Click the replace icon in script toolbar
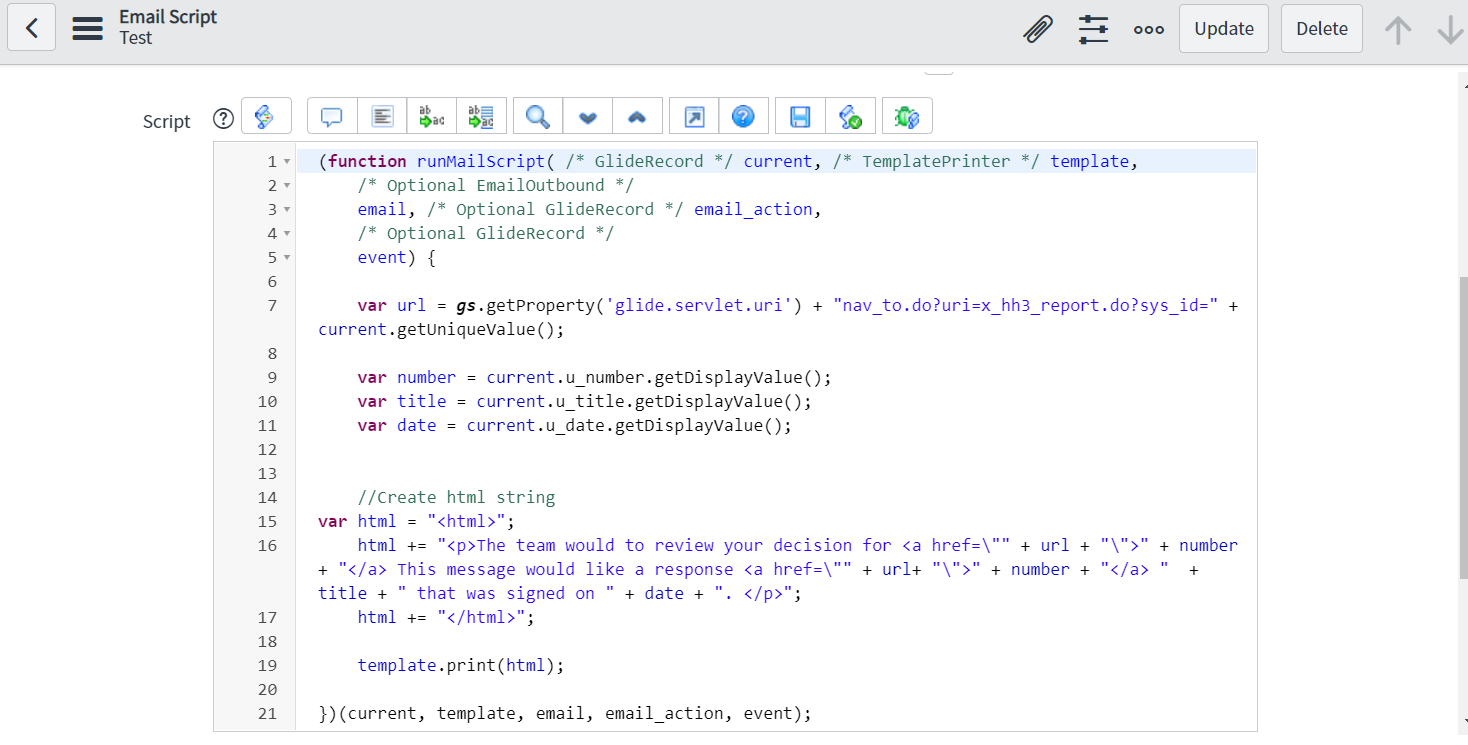Screen dimensions: 1468x745 tap(432, 117)
